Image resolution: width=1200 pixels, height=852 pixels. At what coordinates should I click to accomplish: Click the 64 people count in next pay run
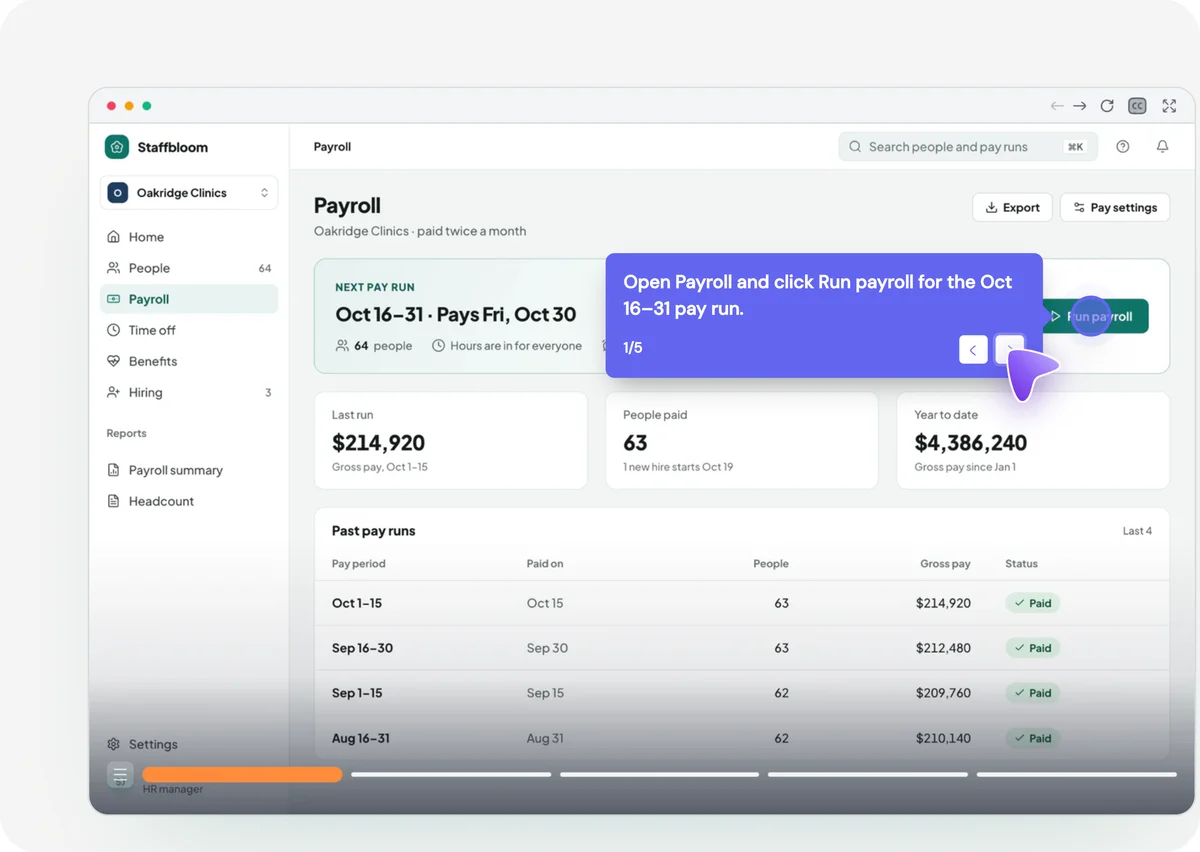374,346
